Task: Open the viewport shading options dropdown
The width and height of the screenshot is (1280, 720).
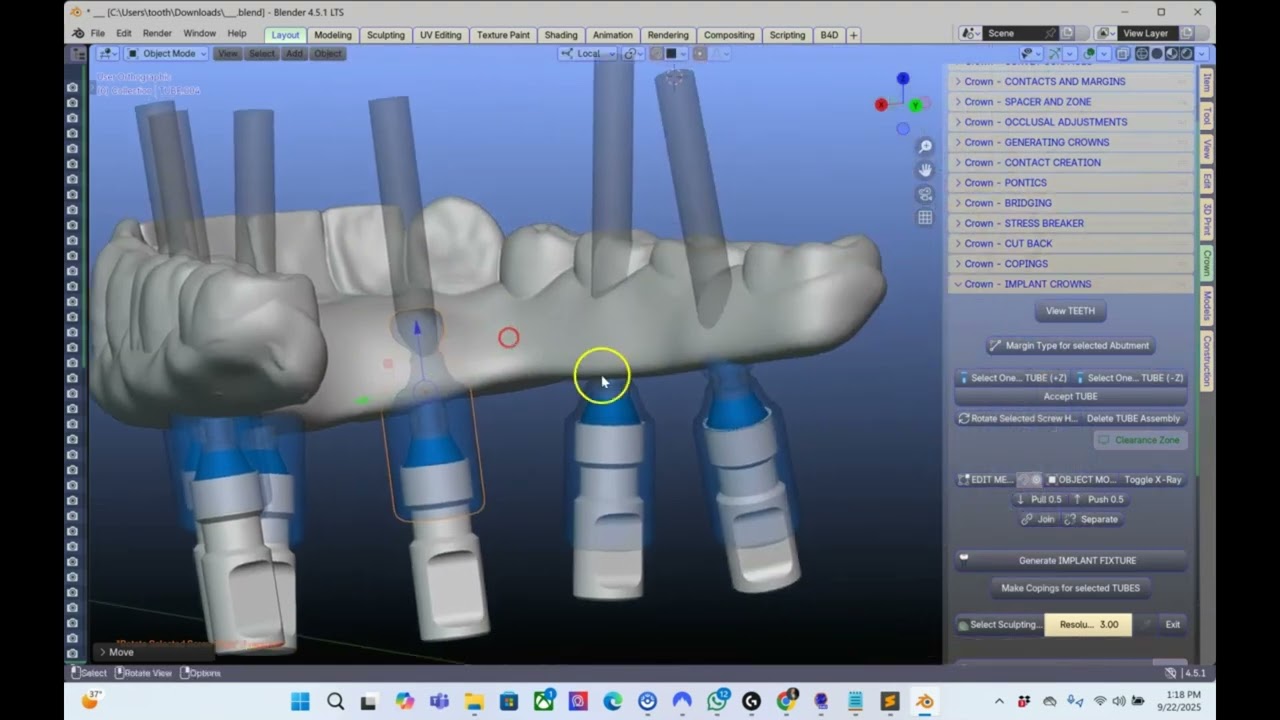Action: [1201, 54]
